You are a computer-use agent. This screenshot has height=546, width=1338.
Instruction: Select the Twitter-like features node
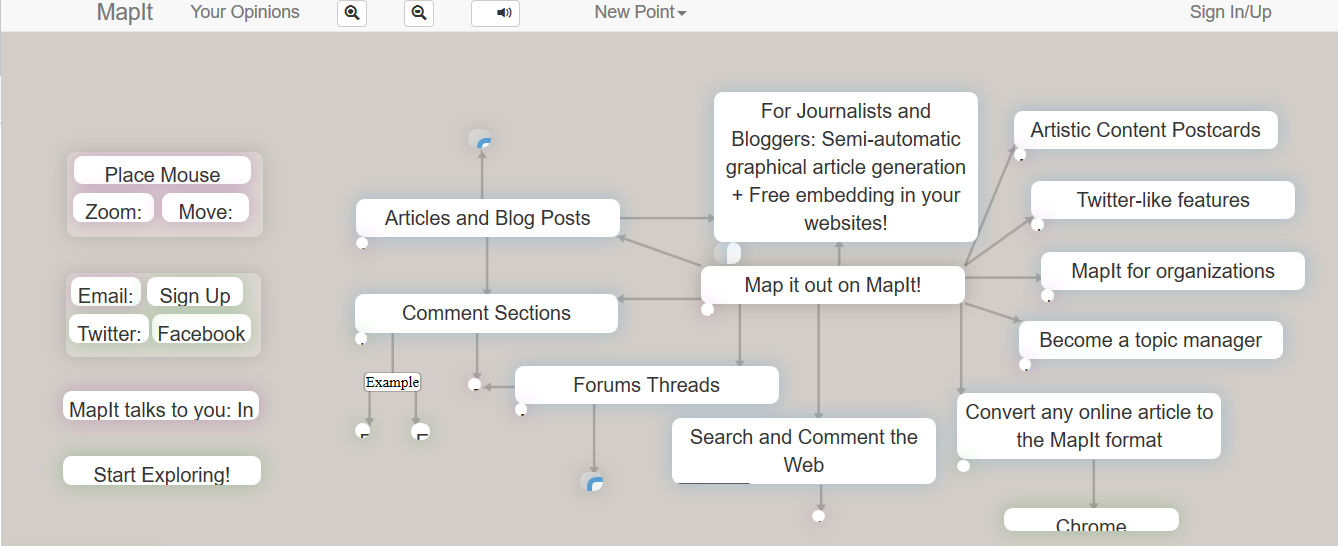(1163, 200)
